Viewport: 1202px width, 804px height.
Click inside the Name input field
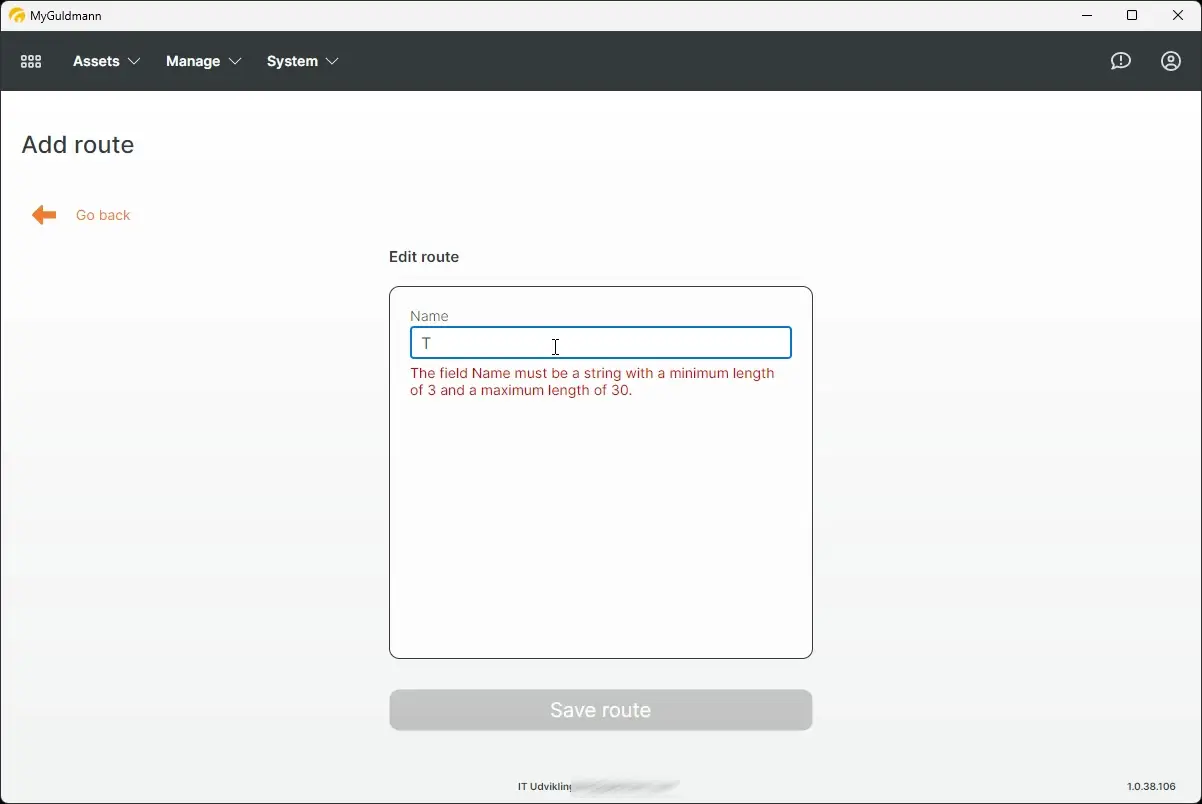tap(600, 343)
